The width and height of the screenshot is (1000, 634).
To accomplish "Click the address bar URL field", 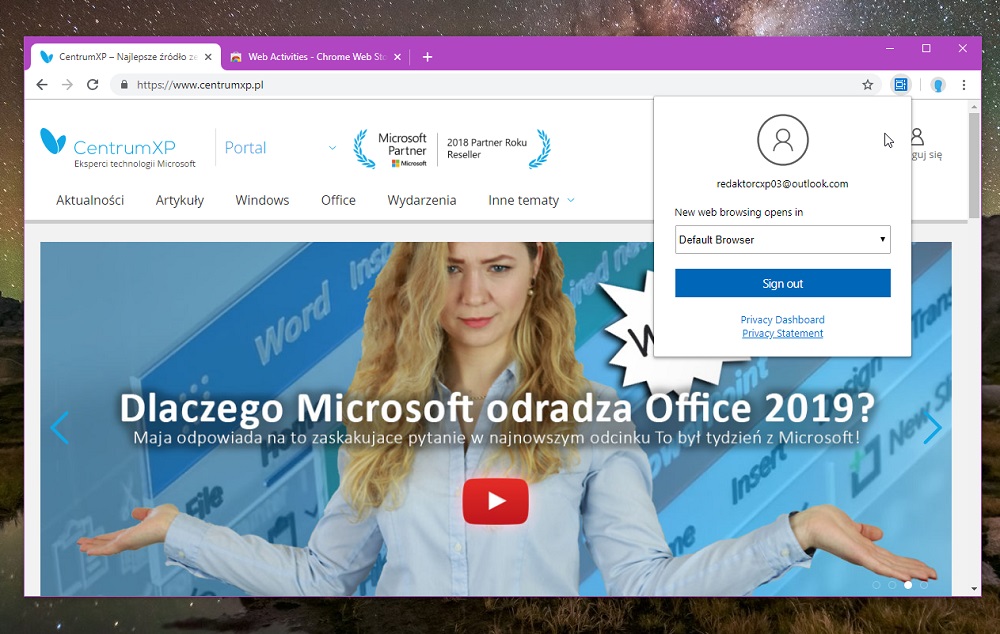I will 497,85.
